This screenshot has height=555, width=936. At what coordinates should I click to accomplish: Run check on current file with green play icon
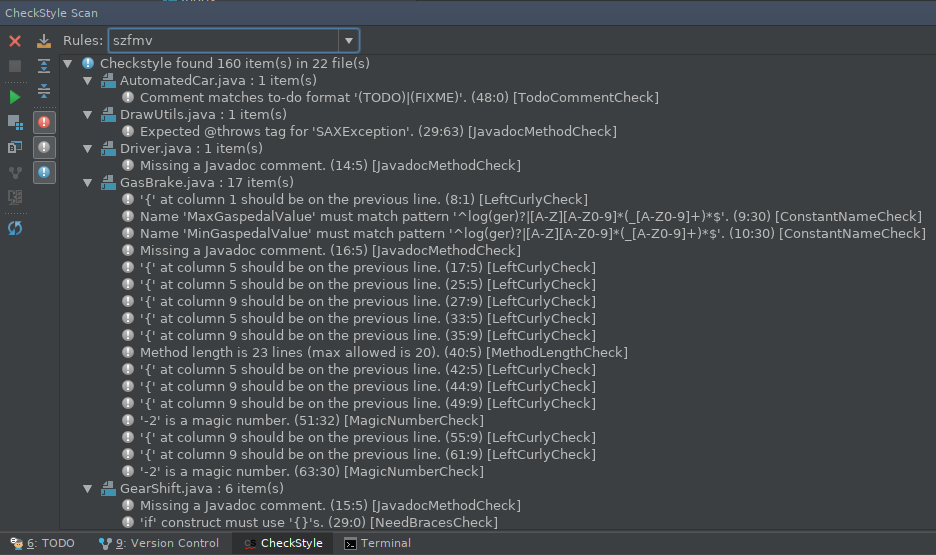[x=15, y=97]
